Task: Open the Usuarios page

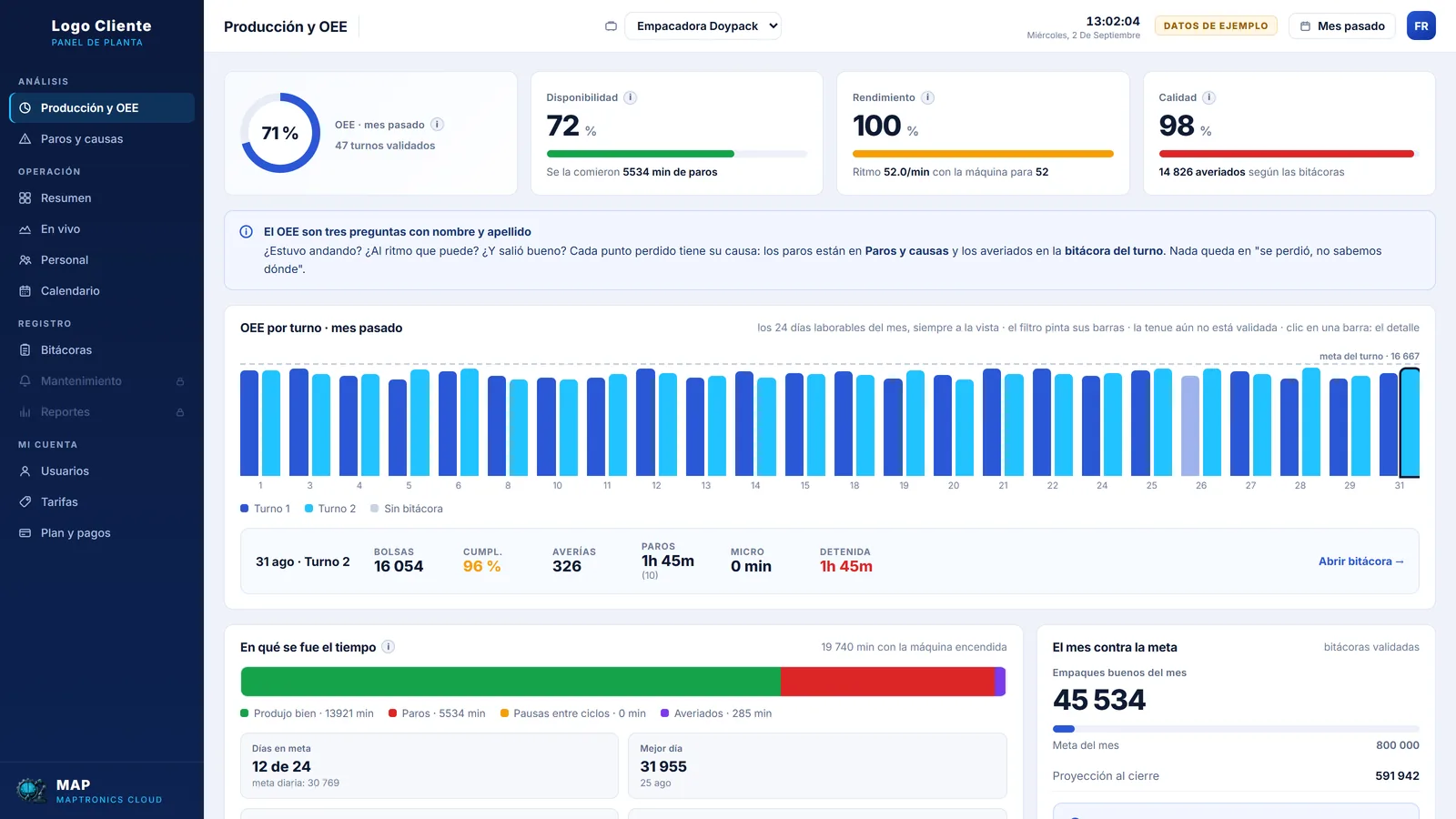Action: [102, 471]
